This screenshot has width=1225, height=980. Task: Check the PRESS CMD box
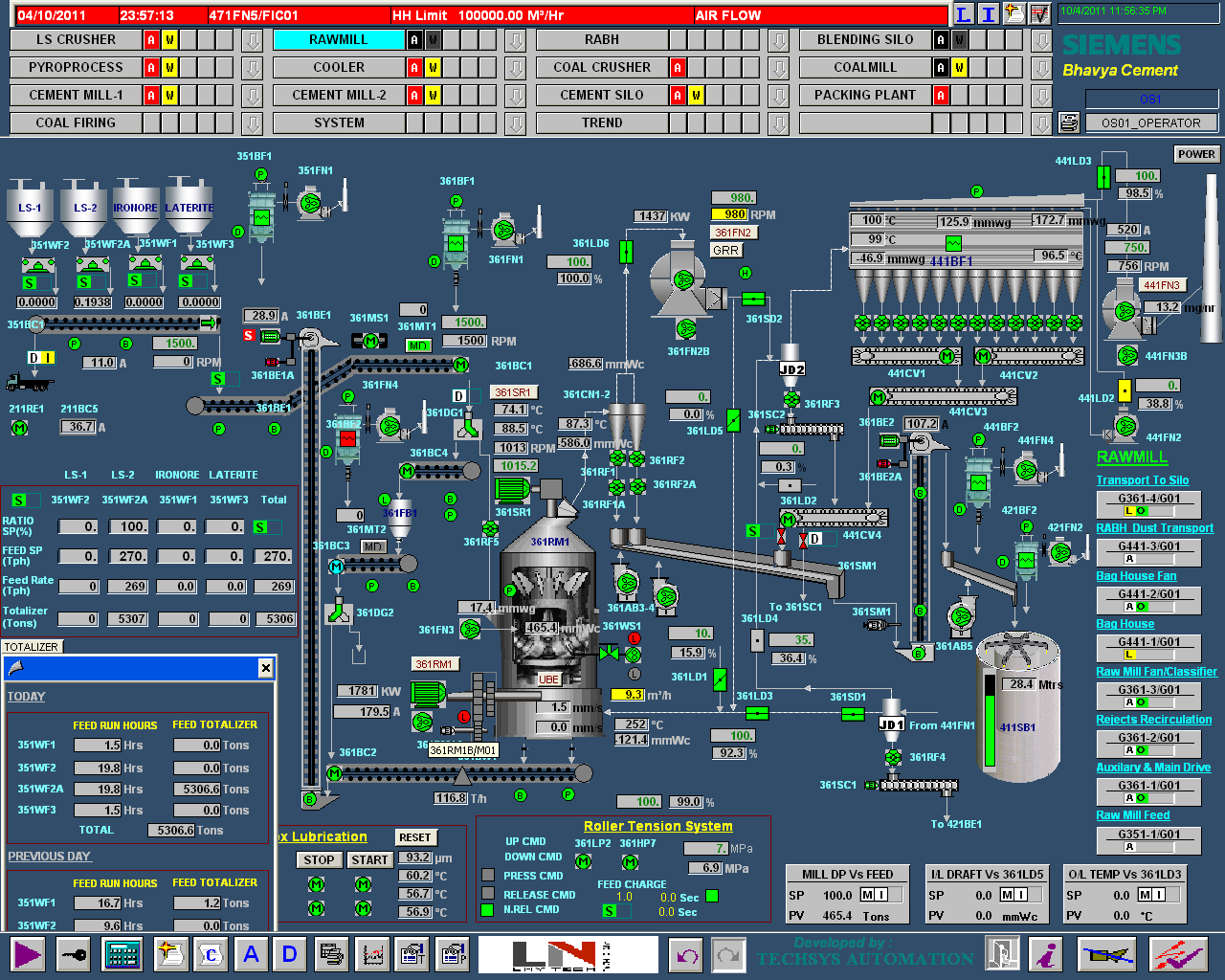tap(488, 875)
